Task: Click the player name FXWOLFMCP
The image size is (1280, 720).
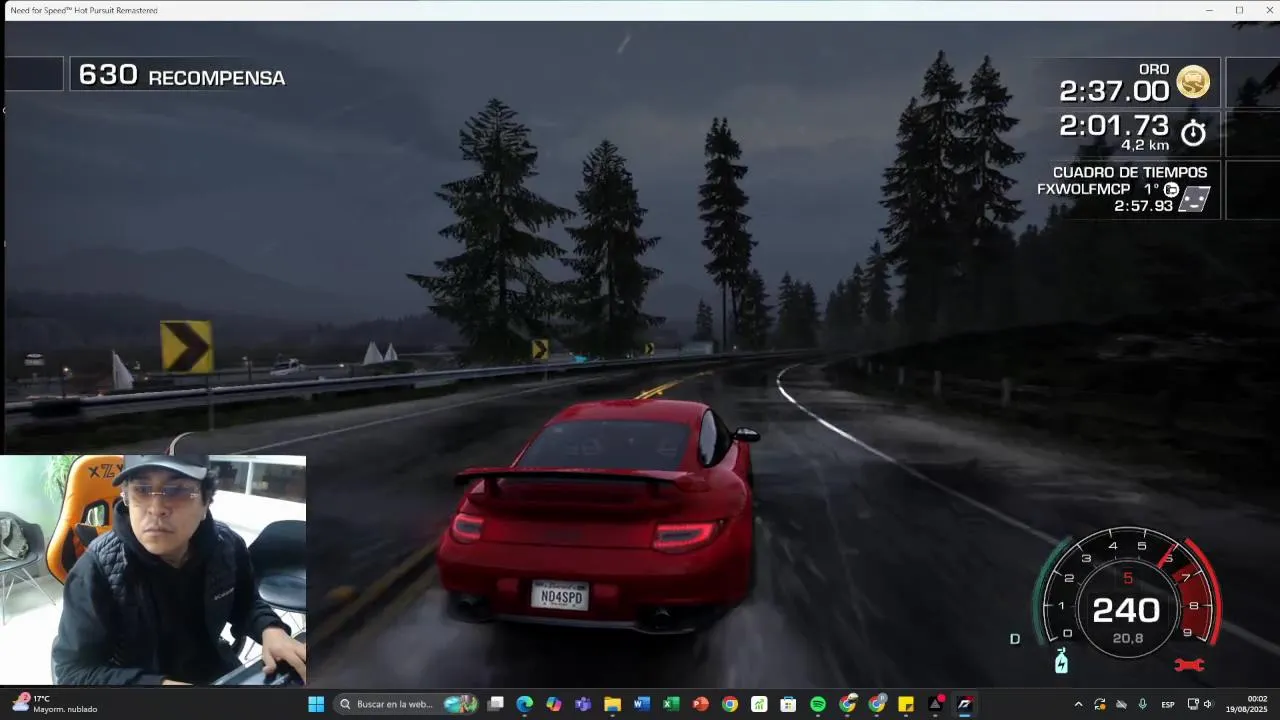Action: click(1083, 189)
